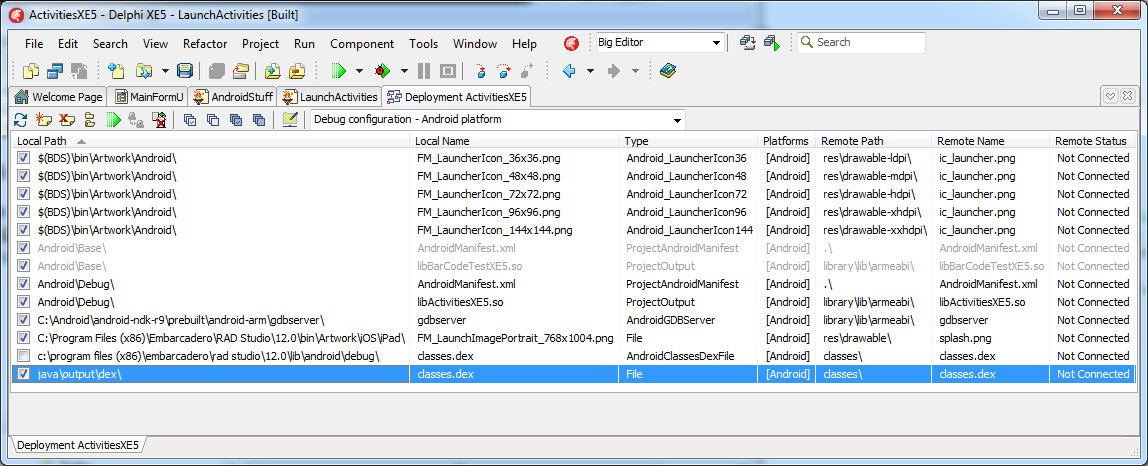Click the Save All disk icon
1148x466 pixels.
tap(184, 71)
